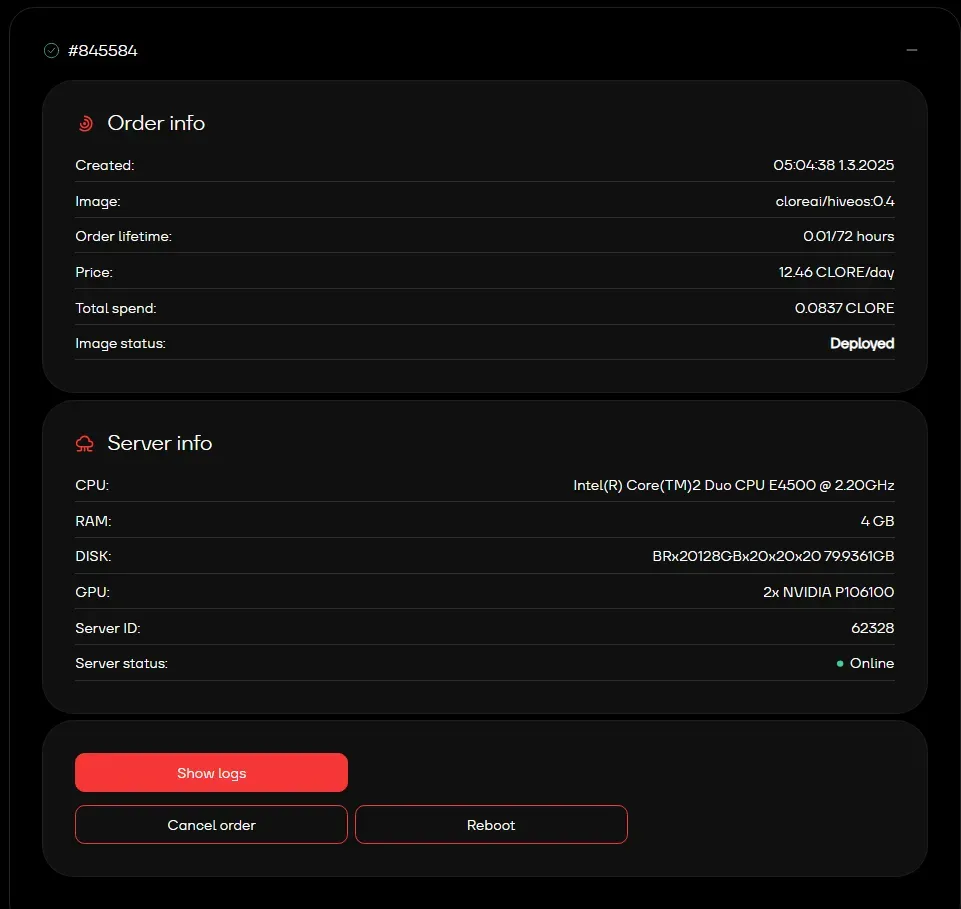Screen dimensions: 961x909
Task: Click the Deployed image status value
Action: (862, 343)
